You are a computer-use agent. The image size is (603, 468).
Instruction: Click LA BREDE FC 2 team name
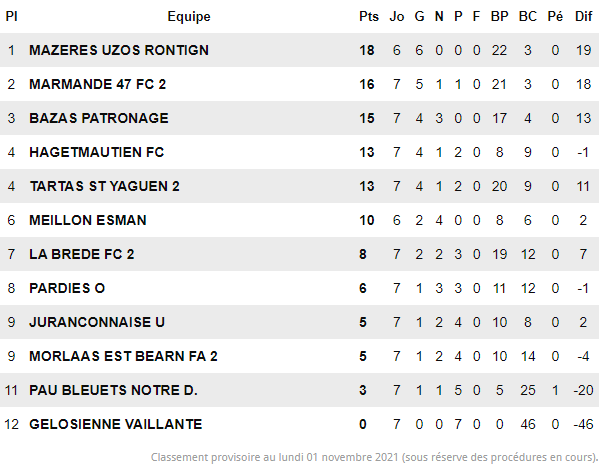(x=82, y=254)
